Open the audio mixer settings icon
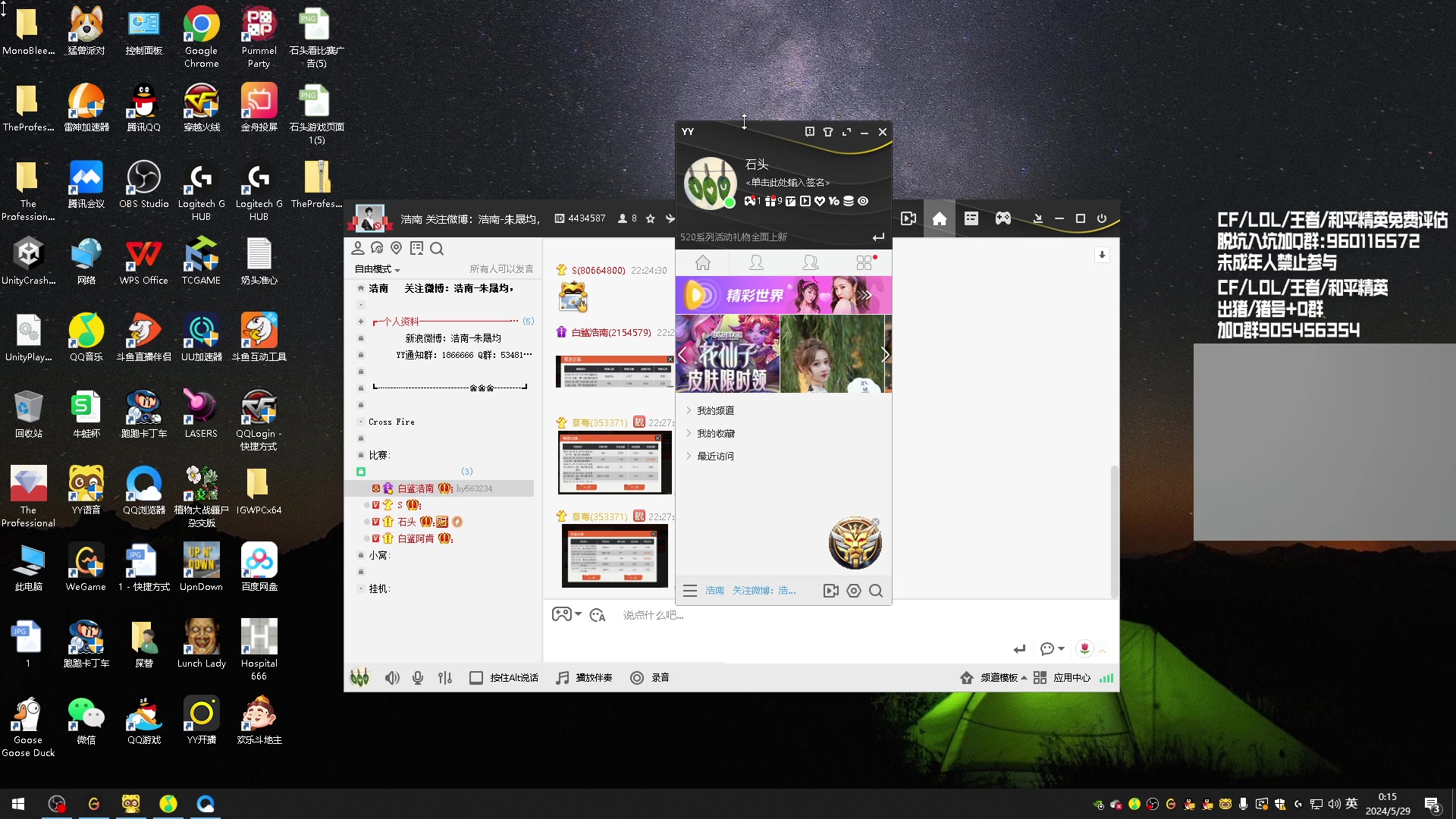This screenshot has width=1456, height=819. (445, 678)
